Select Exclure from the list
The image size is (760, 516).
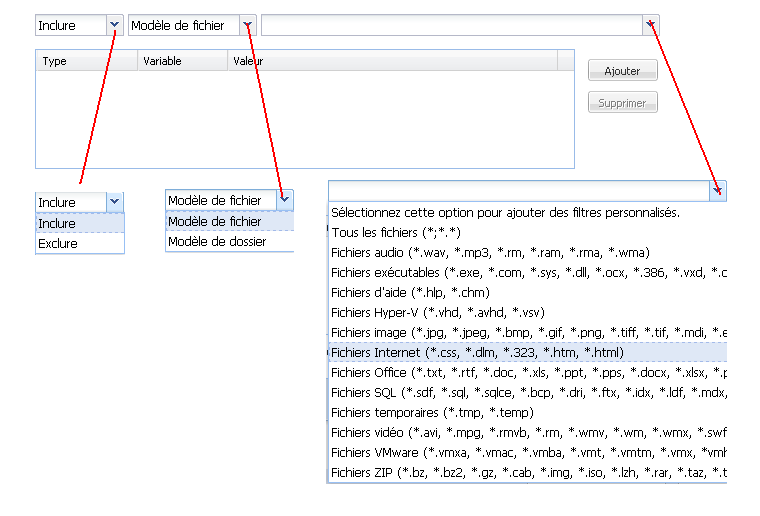click(58, 243)
